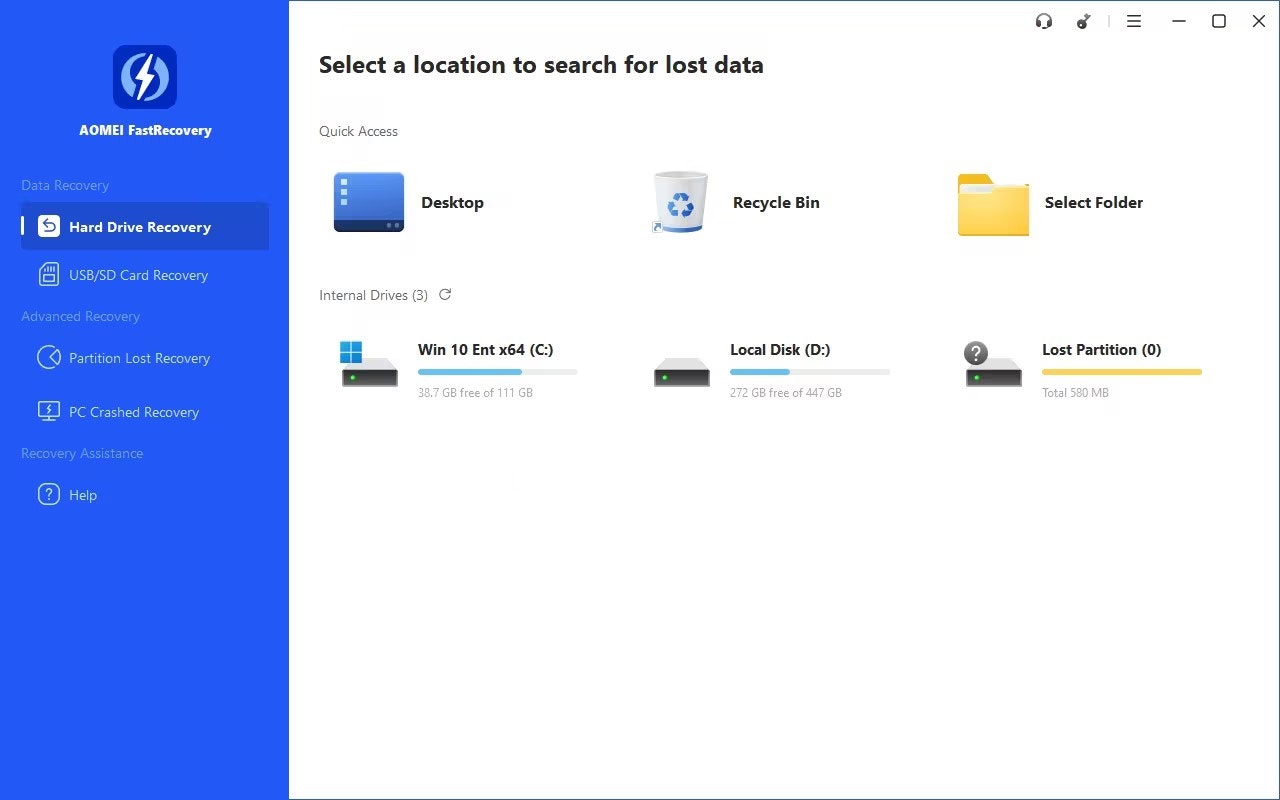The width and height of the screenshot is (1280, 800).
Task: Refresh the Internal Drives list
Action: [x=445, y=294]
